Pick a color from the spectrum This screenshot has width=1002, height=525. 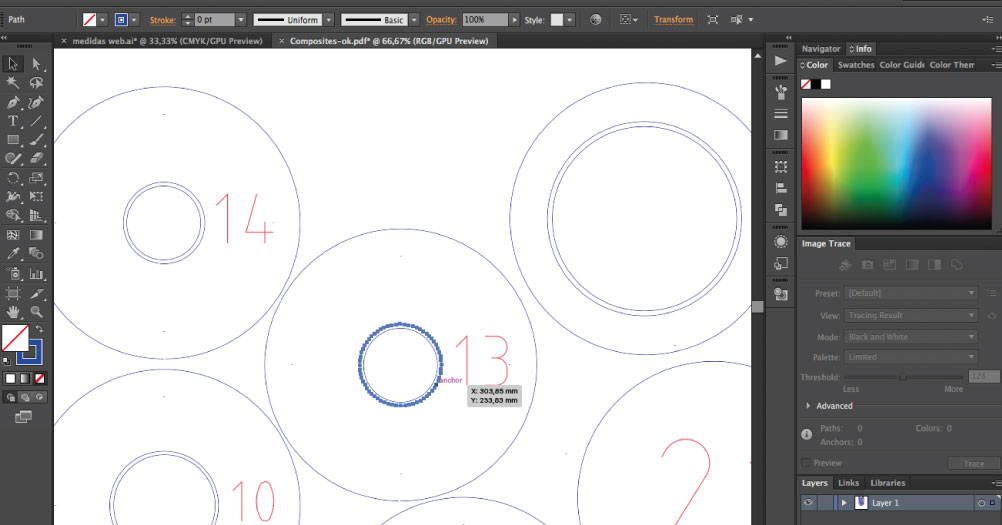click(897, 164)
